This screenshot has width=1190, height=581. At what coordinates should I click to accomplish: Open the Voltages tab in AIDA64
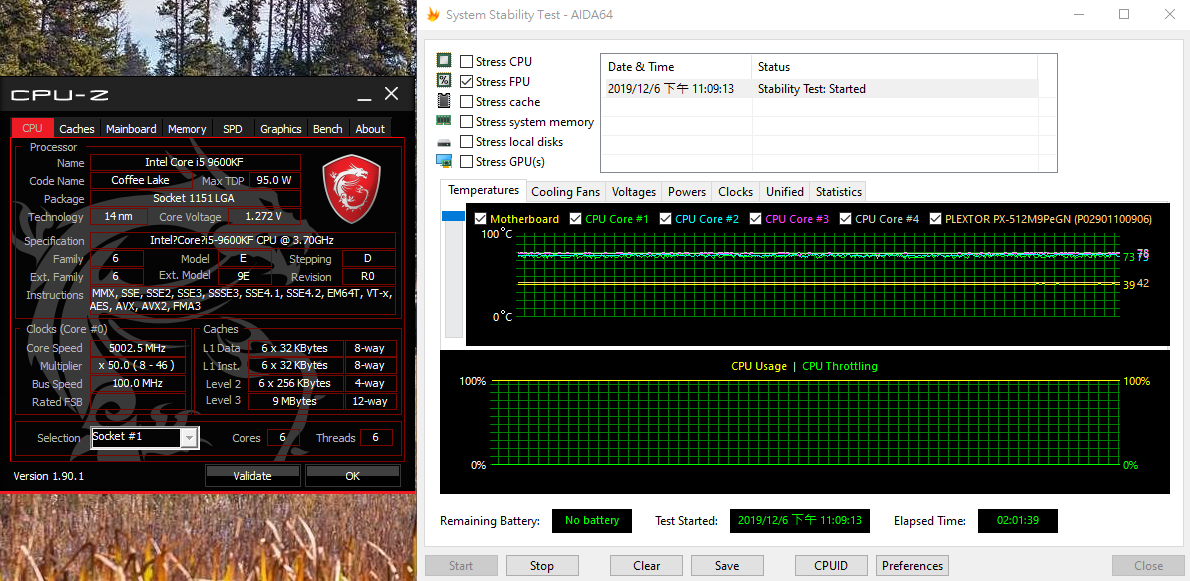click(x=634, y=192)
